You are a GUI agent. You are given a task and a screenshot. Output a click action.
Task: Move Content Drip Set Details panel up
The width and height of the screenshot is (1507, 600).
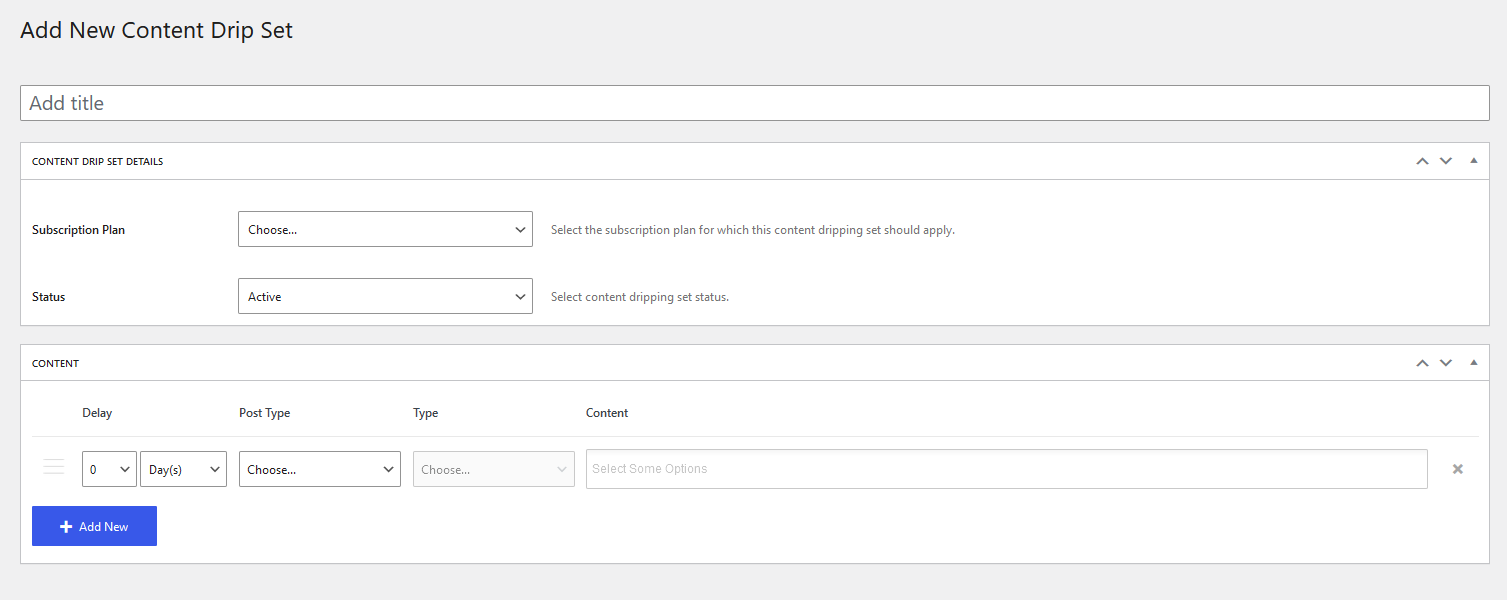pos(1422,161)
